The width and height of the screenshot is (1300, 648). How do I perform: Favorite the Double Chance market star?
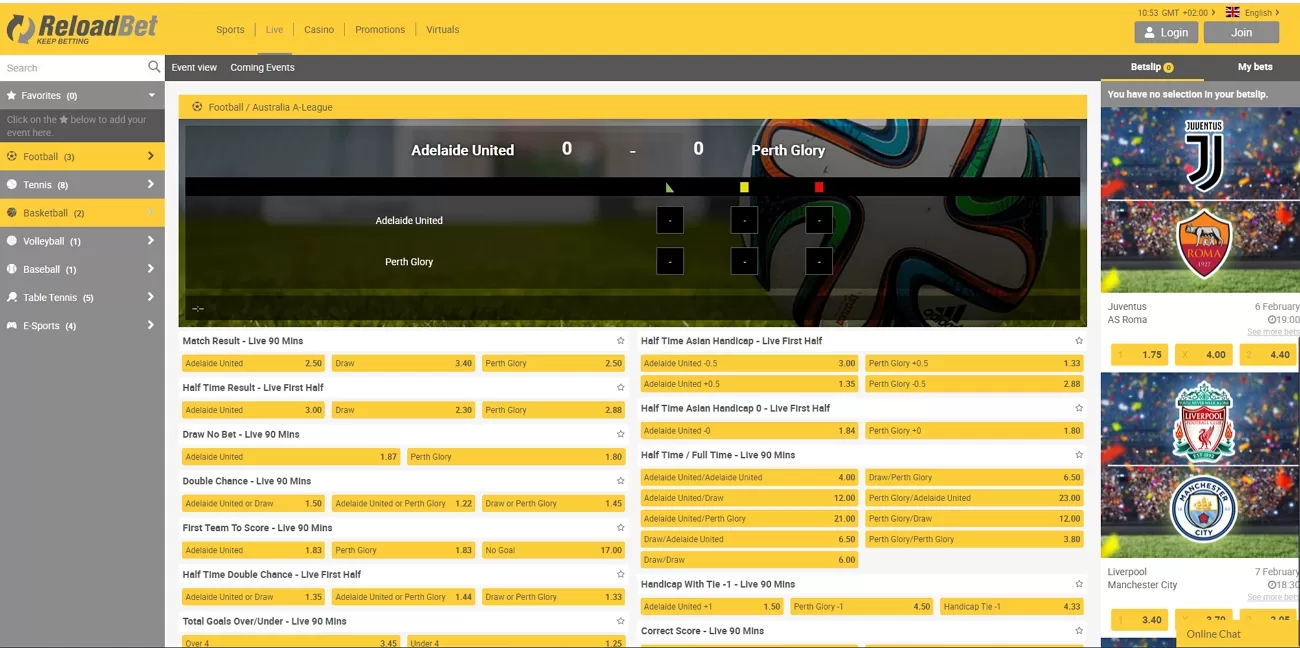coord(621,481)
